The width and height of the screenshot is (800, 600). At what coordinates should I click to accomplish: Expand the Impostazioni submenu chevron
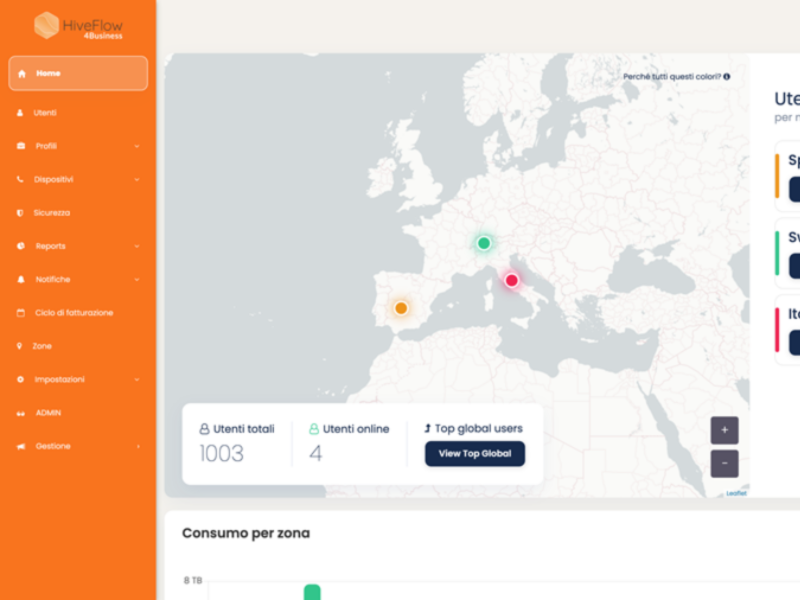tap(137, 380)
